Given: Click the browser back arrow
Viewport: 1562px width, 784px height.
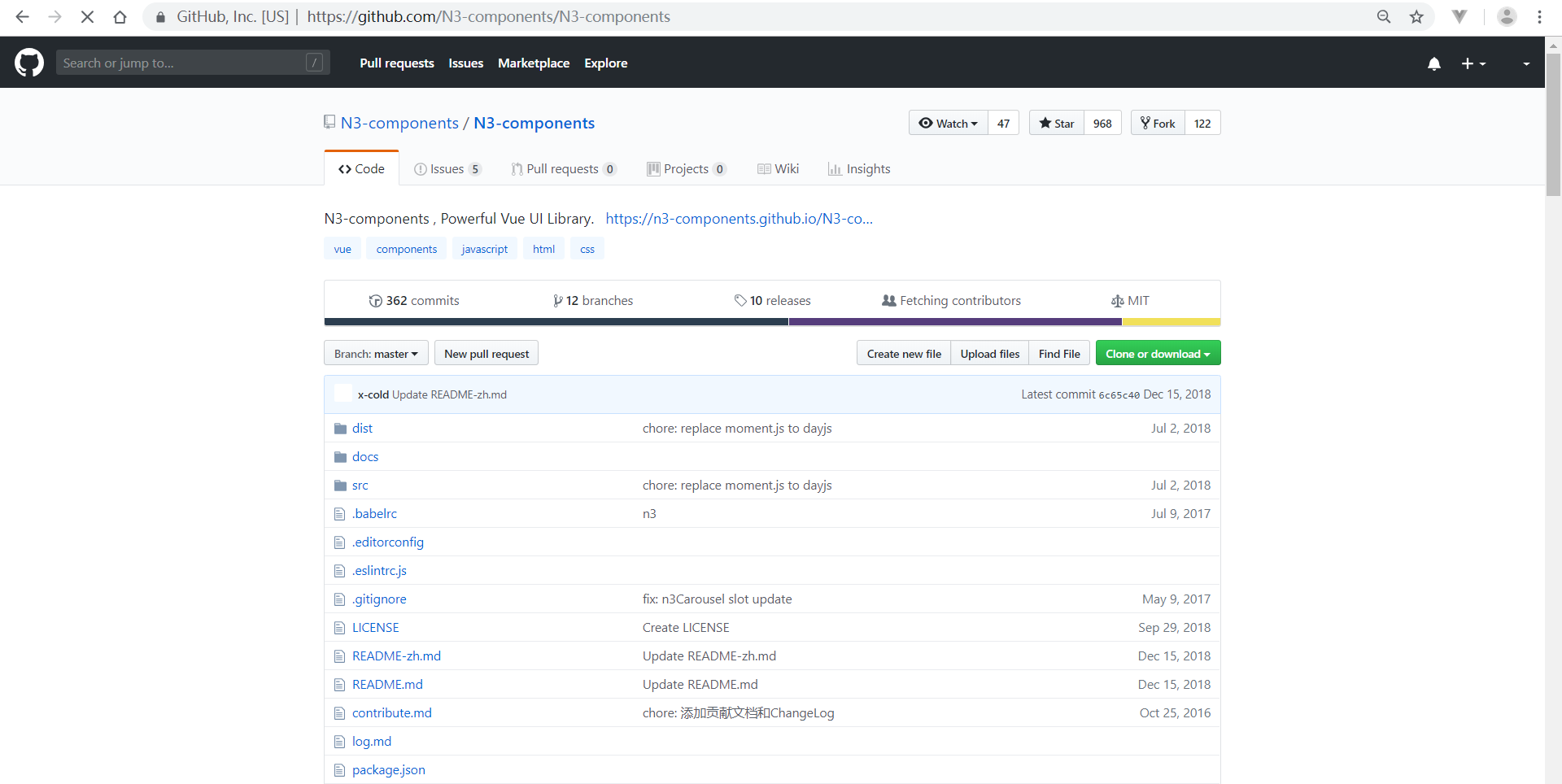Looking at the screenshot, I should pos(22,16).
